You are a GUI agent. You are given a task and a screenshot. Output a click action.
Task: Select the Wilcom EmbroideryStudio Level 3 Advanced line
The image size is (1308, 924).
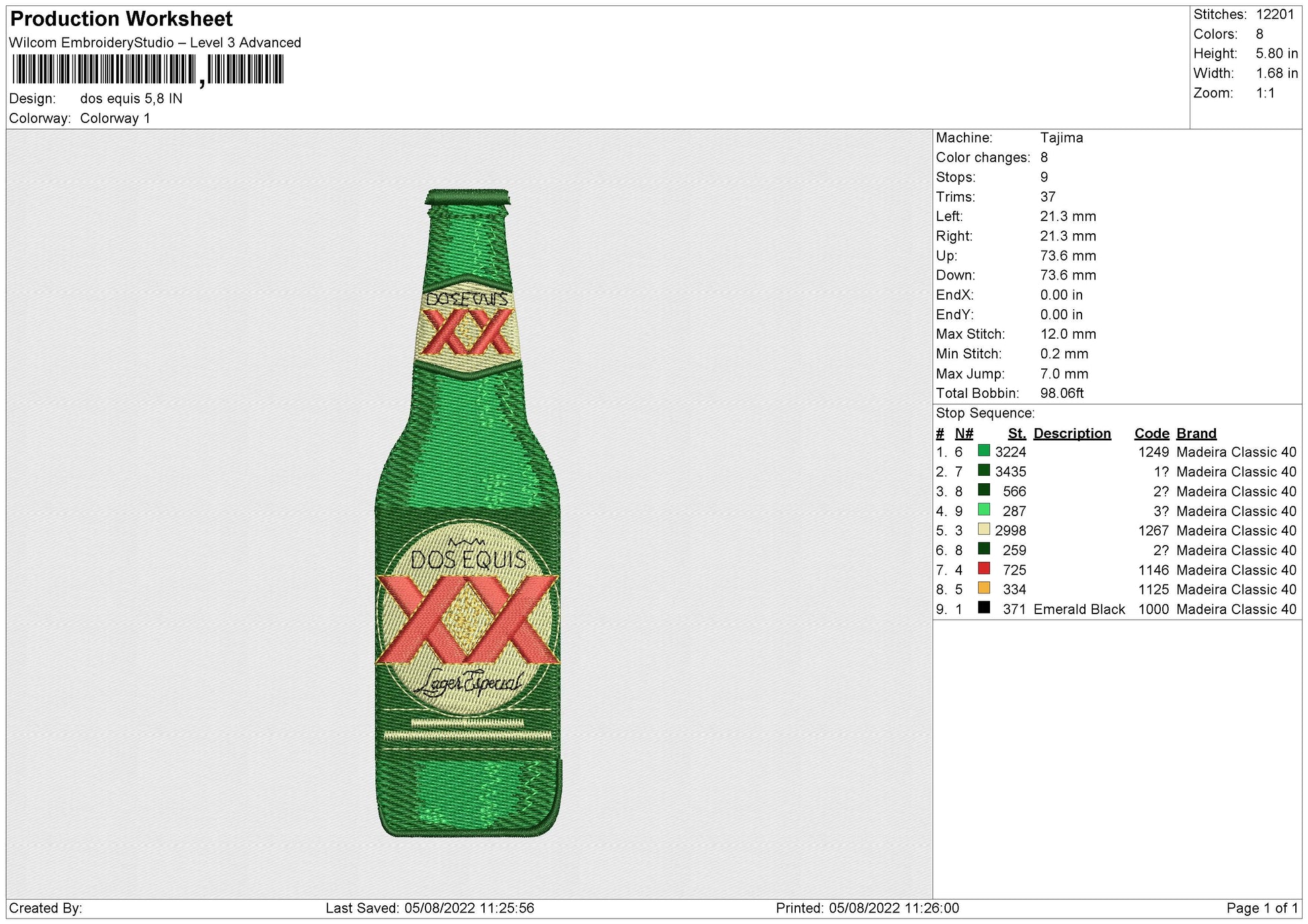(155, 42)
